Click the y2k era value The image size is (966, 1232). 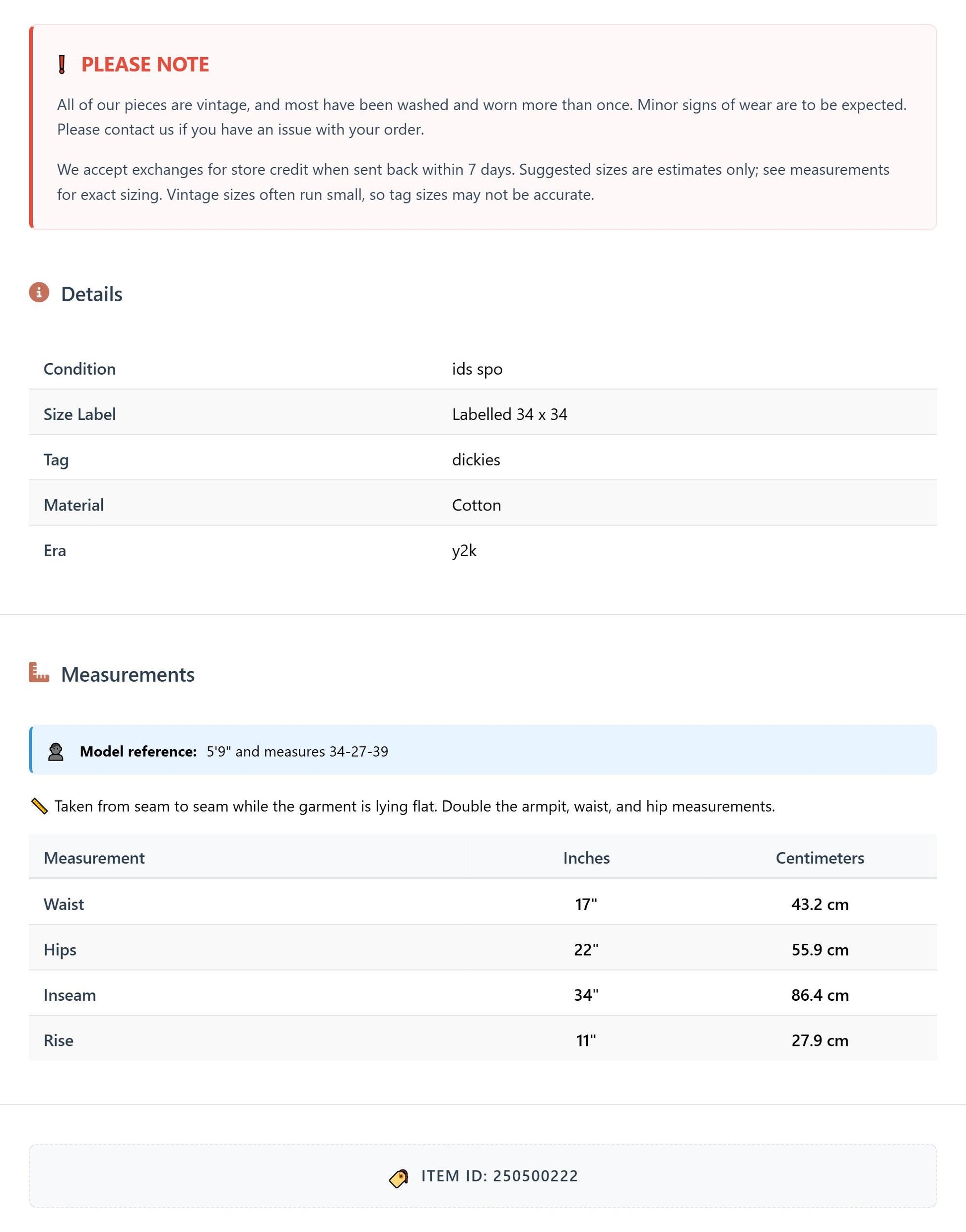[x=464, y=551]
